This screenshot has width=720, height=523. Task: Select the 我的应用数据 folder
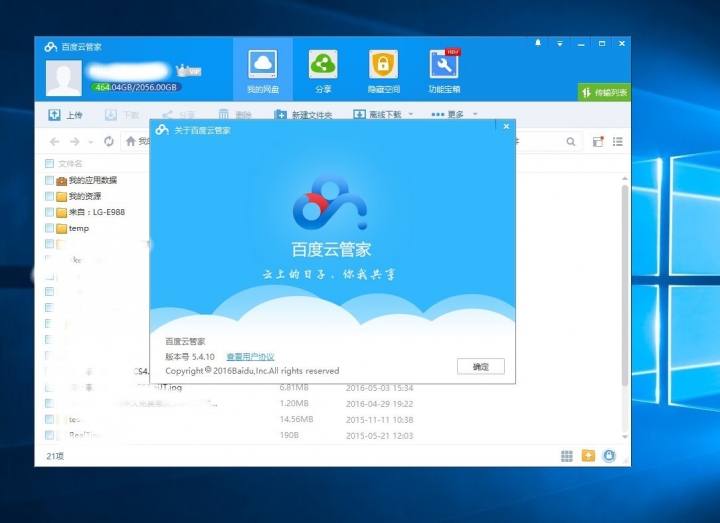[93, 180]
